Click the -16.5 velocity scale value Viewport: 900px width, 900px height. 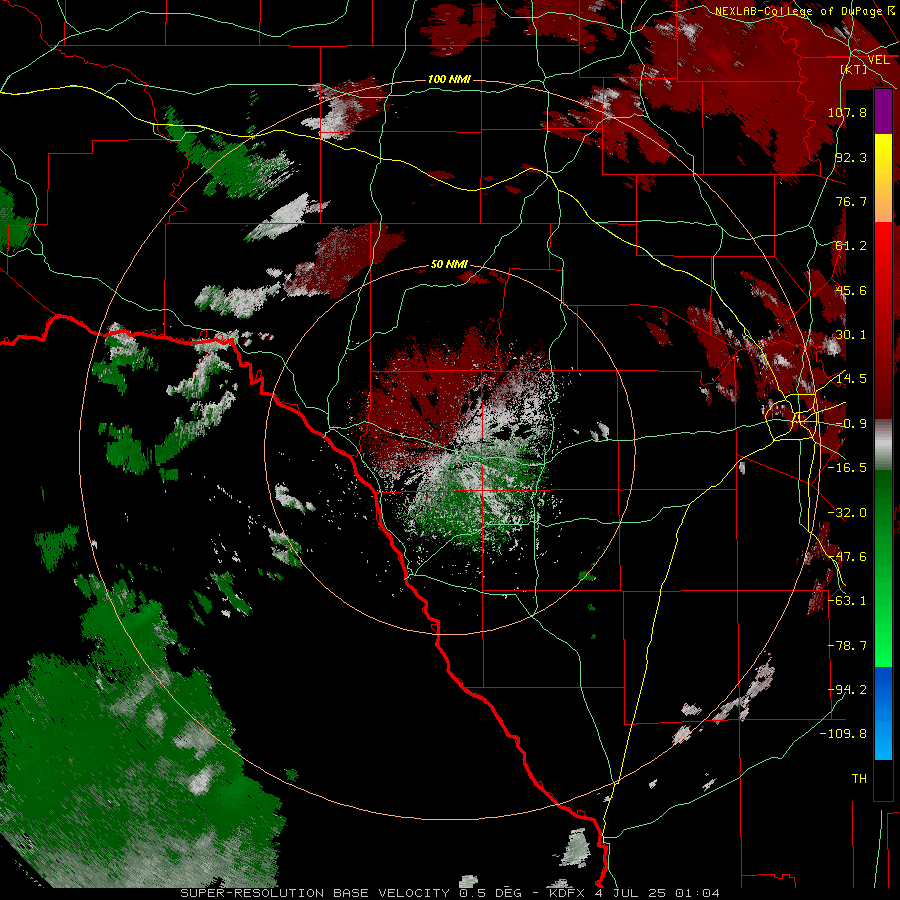(x=847, y=468)
